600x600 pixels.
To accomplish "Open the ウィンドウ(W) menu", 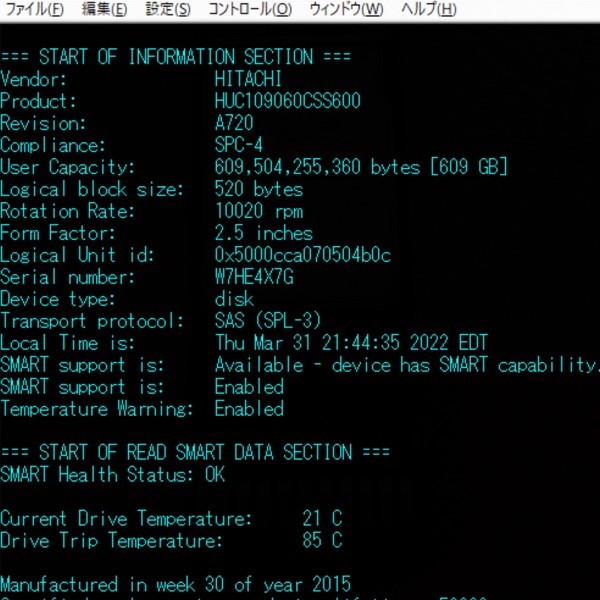I will click(x=346, y=9).
